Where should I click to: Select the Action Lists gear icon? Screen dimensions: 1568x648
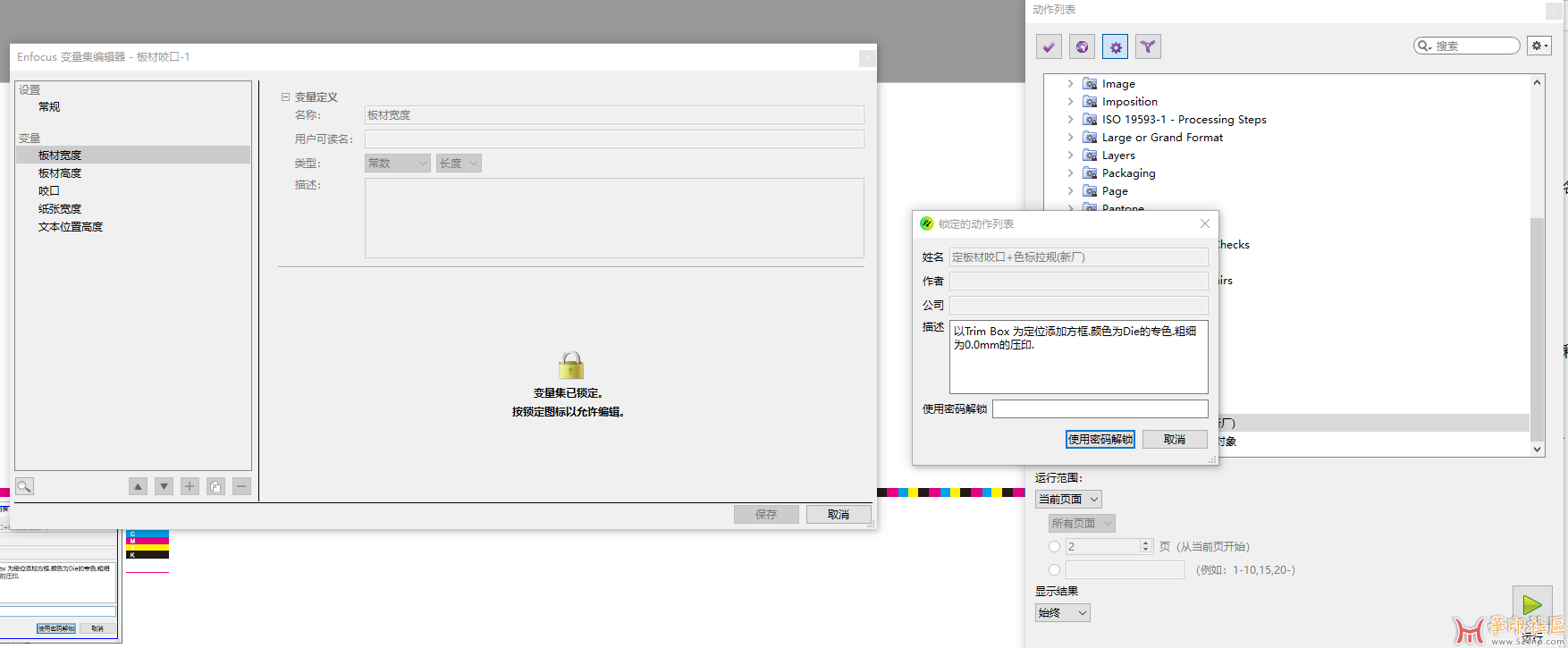pos(1115,46)
